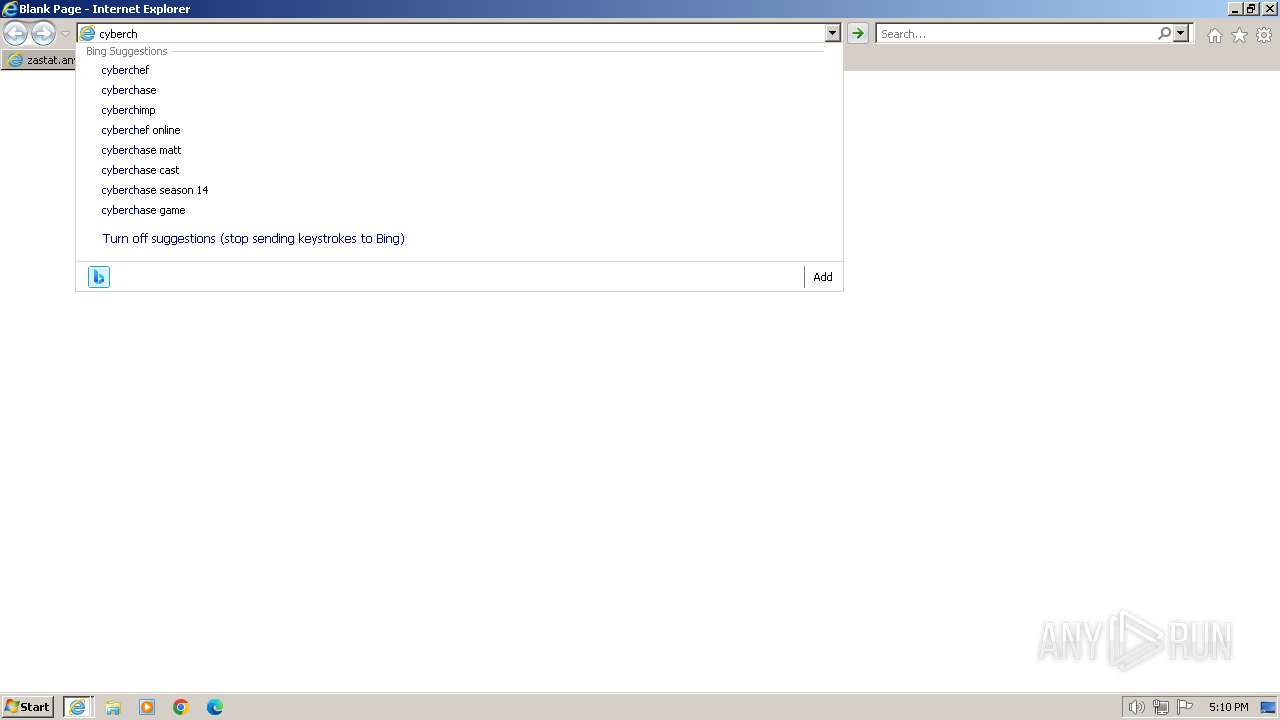Viewport: 1280px width, 720px height.
Task: Open the Windows Start button
Action: (27, 707)
